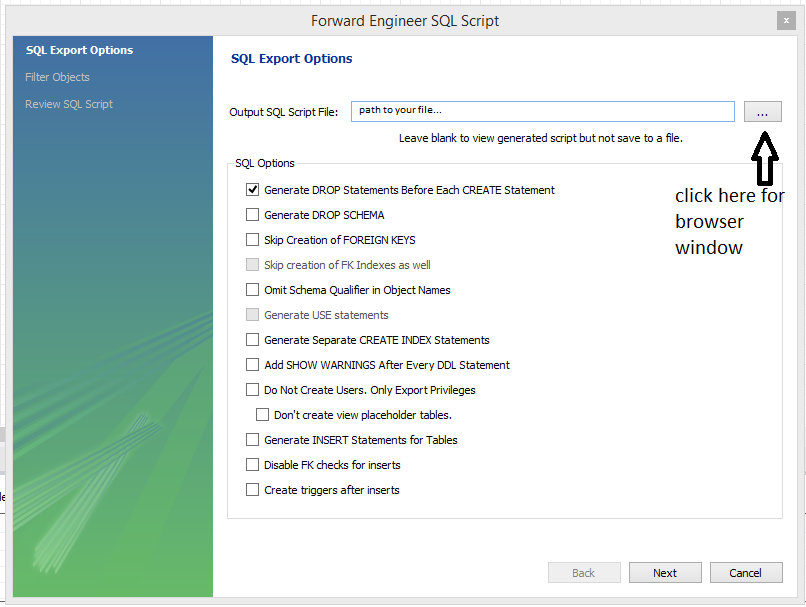Check Skip Creation of FOREIGN KEYS
The height and width of the screenshot is (607, 806).
[253, 240]
